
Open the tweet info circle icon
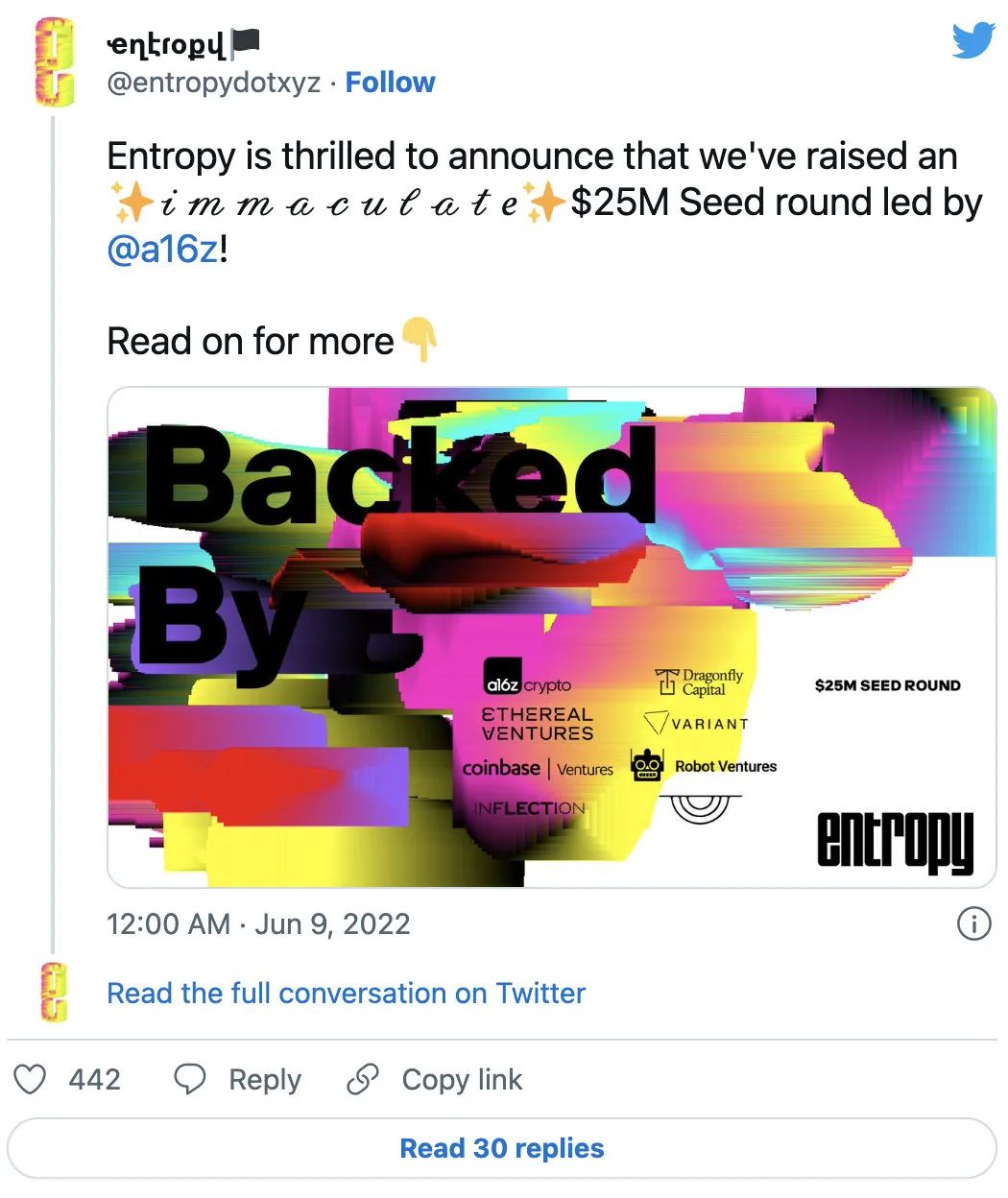tap(973, 923)
